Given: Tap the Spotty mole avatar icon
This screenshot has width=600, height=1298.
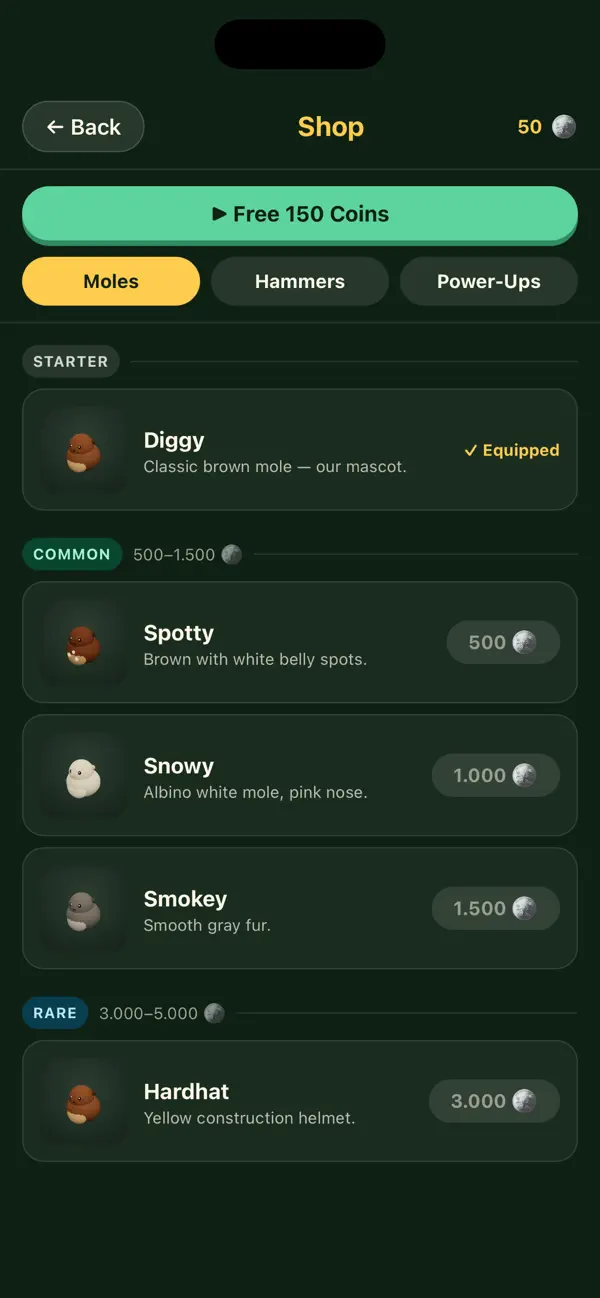Looking at the screenshot, I should 84,643.
